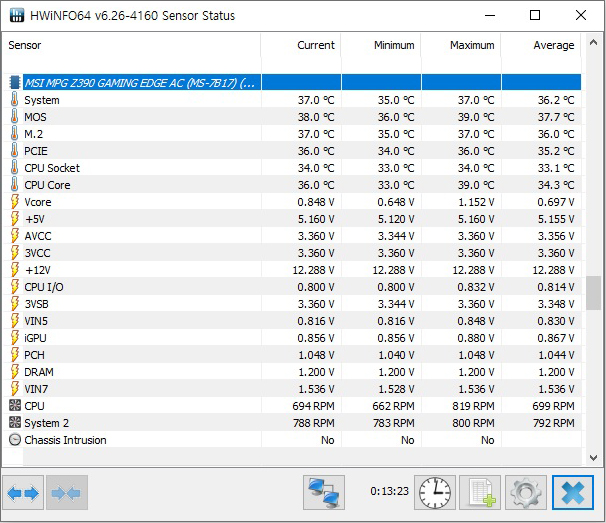Viewport: 606px width, 523px height.
Task: Click +12V current value 12.288 V
Action: (x=313, y=270)
